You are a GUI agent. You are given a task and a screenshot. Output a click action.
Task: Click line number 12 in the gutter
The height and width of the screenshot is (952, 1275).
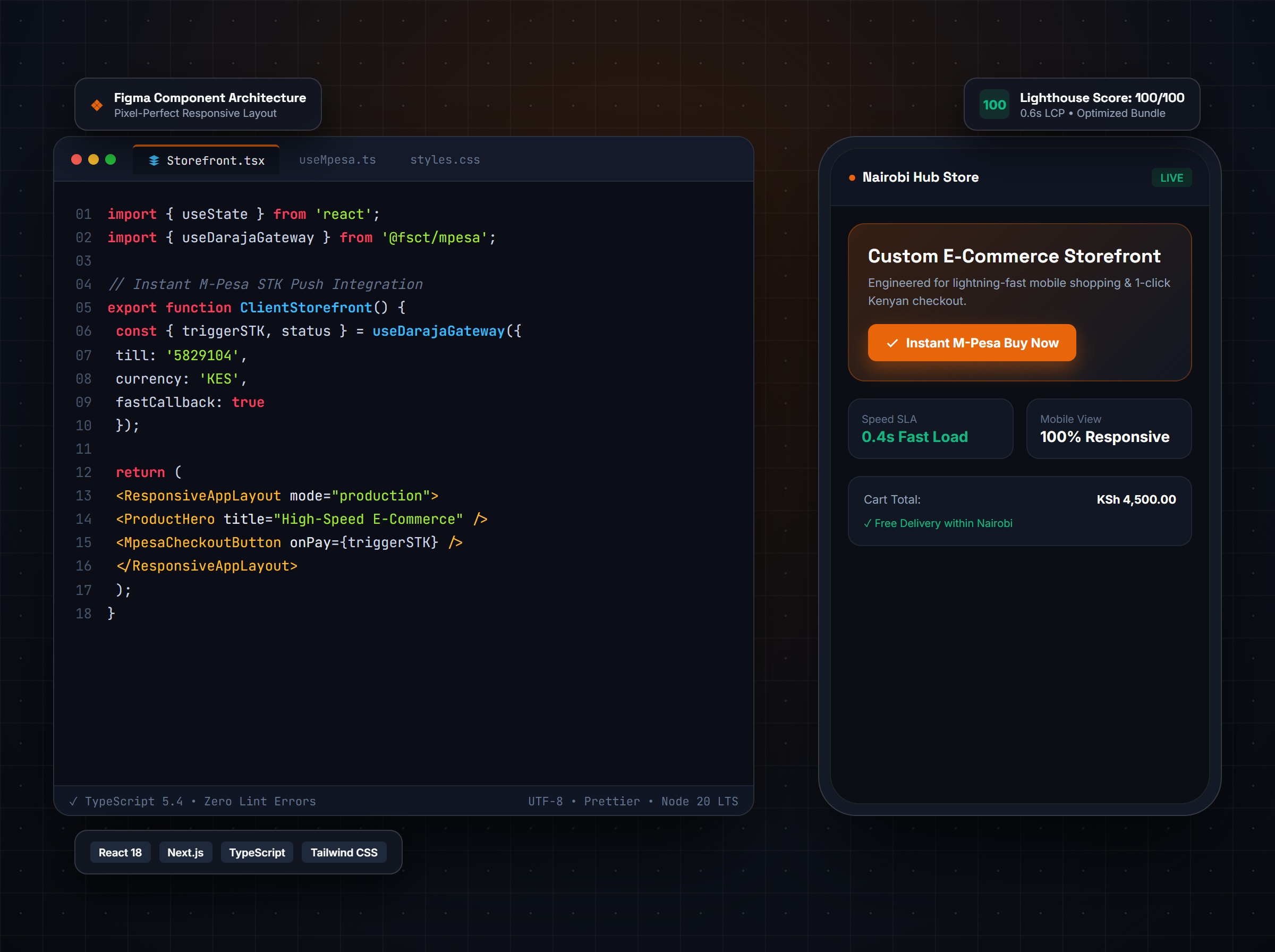[x=83, y=472]
